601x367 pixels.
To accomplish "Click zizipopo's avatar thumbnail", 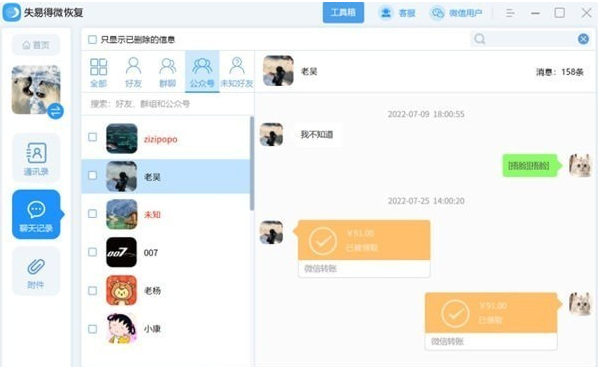I will [122, 138].
